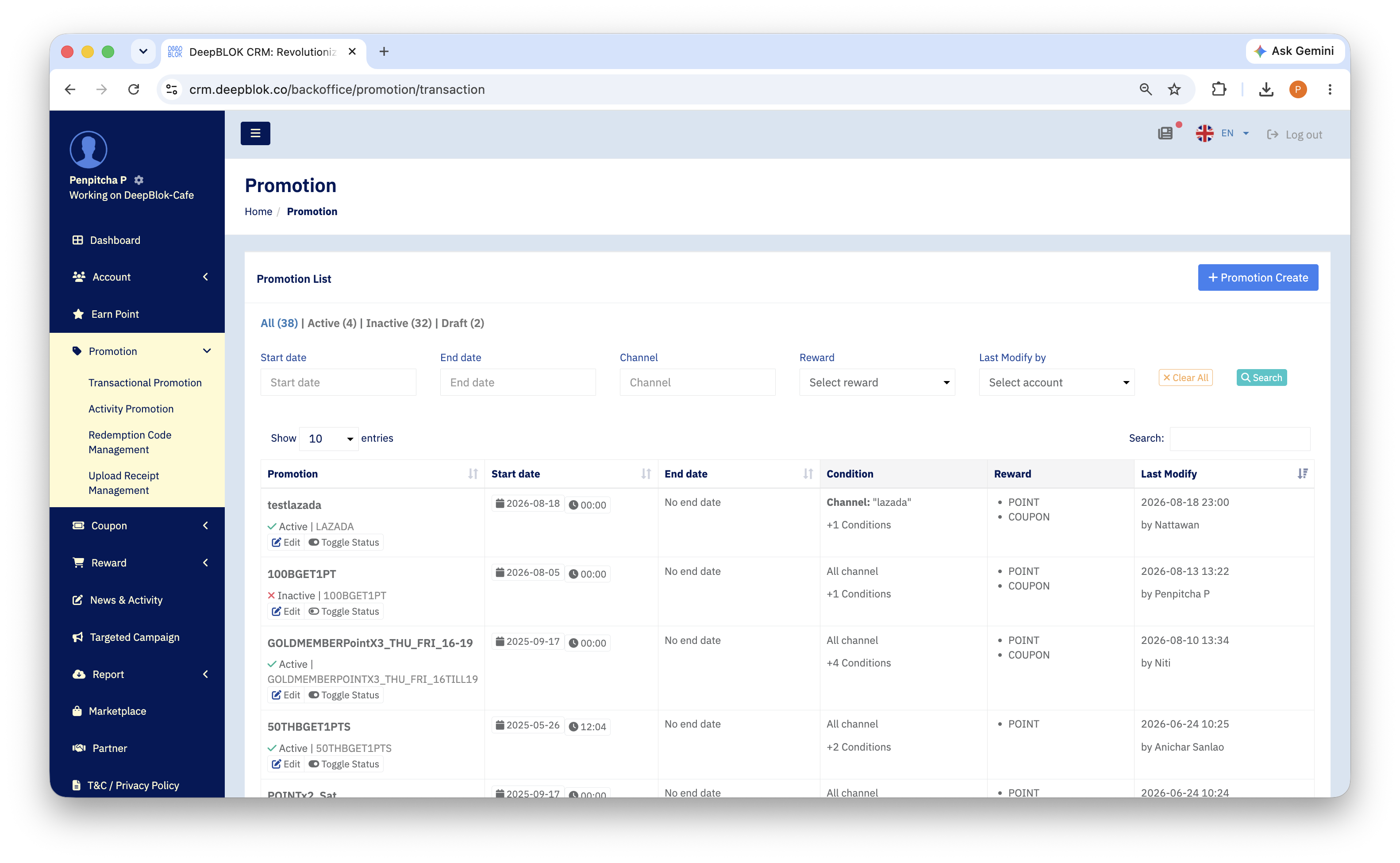
Task: Click the hamburger menu sidebar toggle
Action: 255,133
